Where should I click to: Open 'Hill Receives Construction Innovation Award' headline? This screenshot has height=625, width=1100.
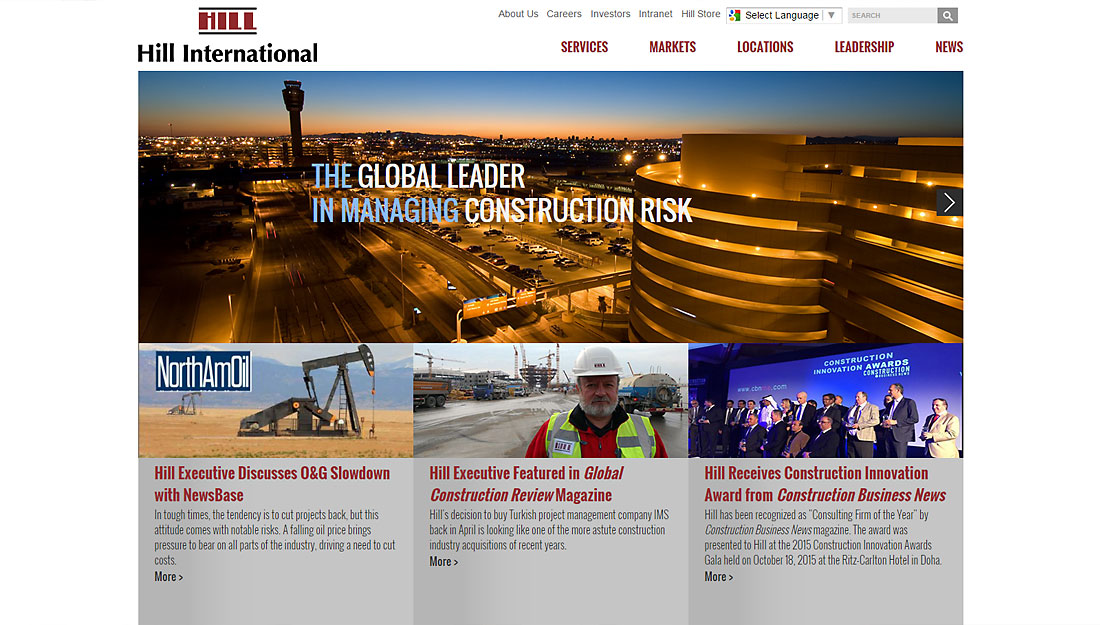tap(825, 484)
